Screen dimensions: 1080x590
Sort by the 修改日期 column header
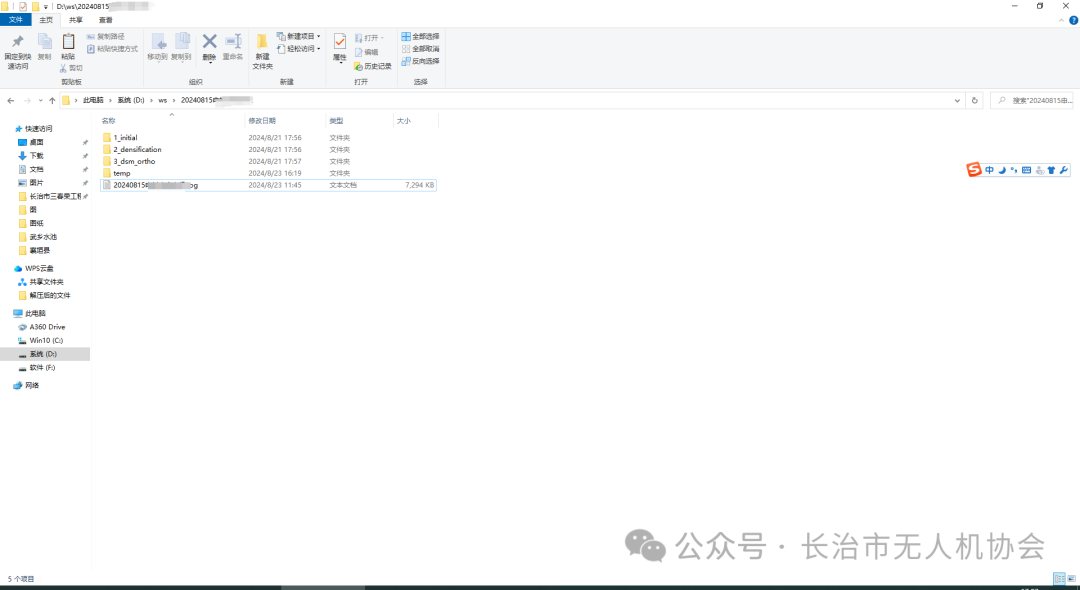(262, 121)
